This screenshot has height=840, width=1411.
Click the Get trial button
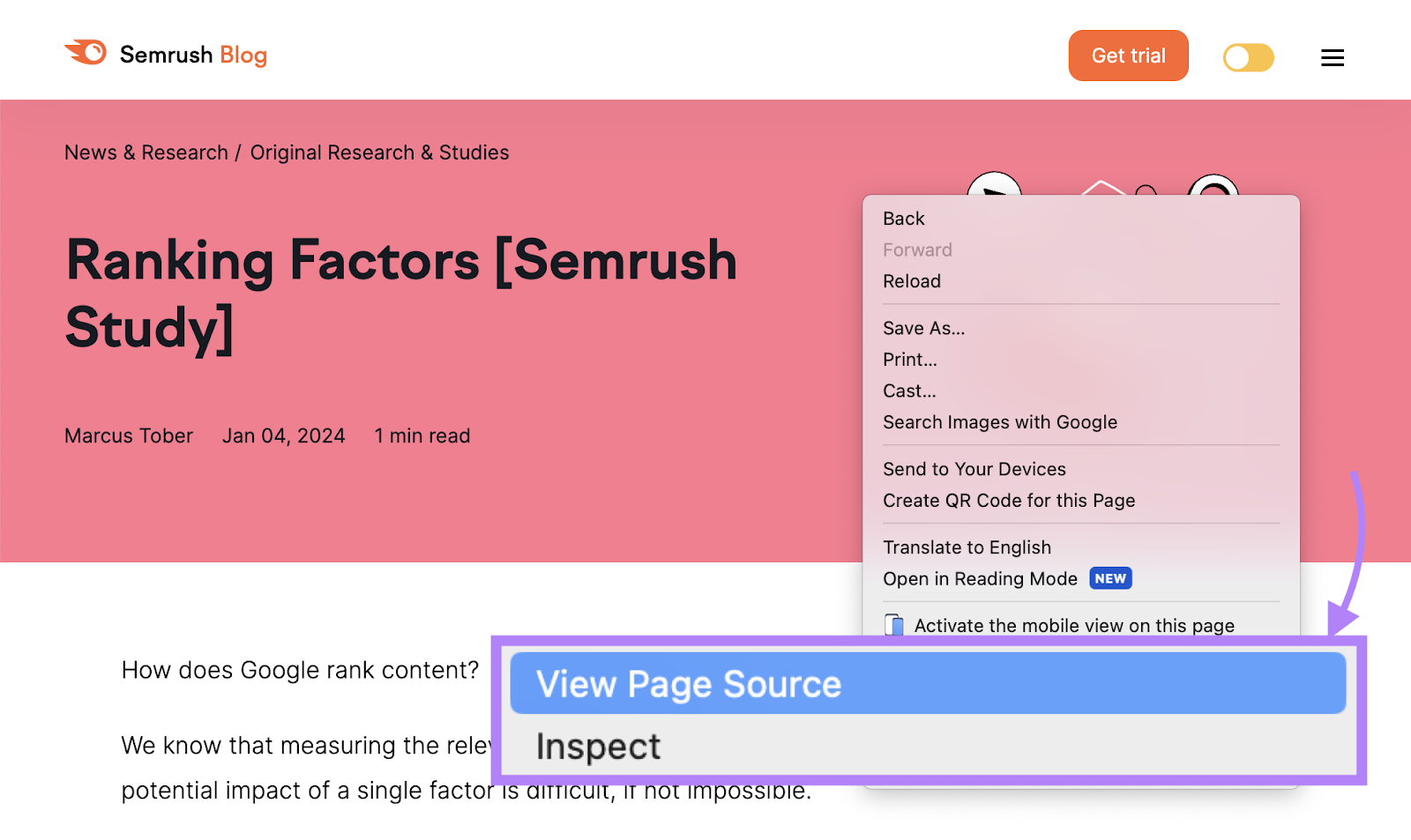coord(1128,55)
